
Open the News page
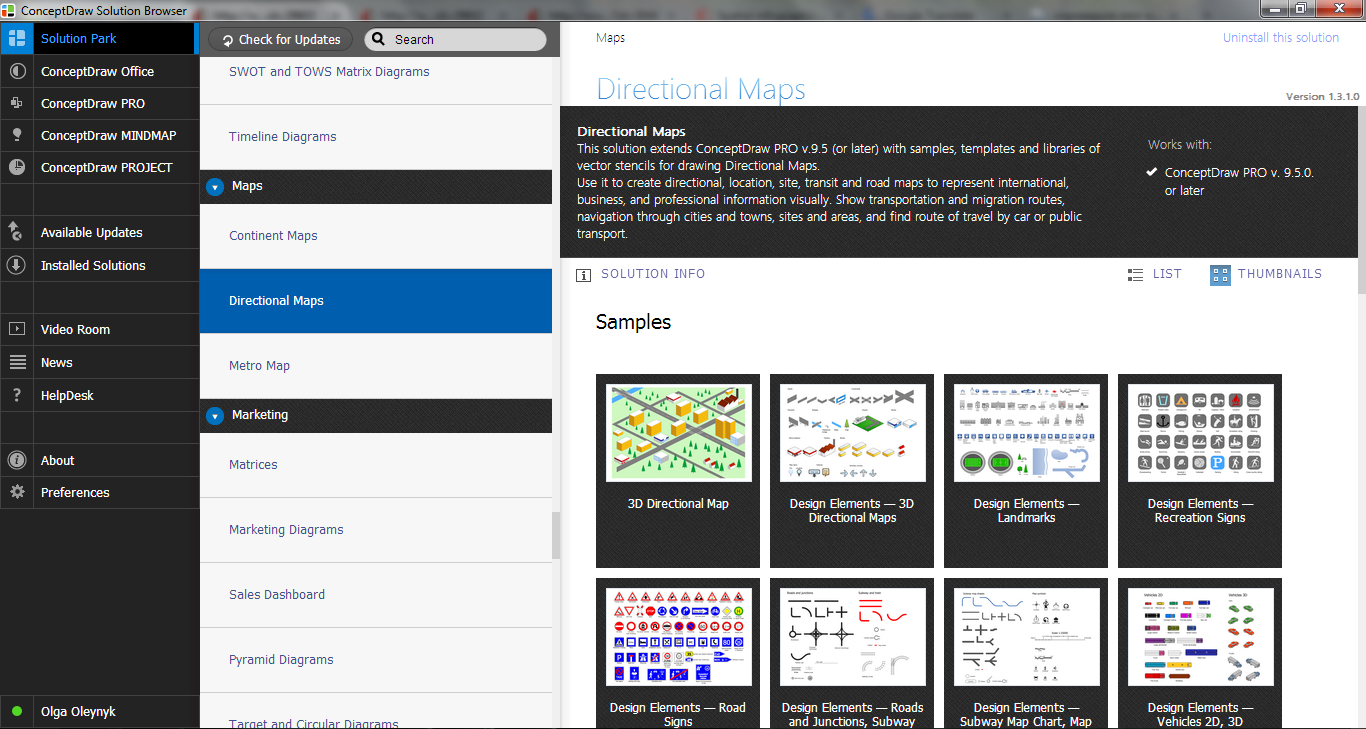click(x=100, y=362)
